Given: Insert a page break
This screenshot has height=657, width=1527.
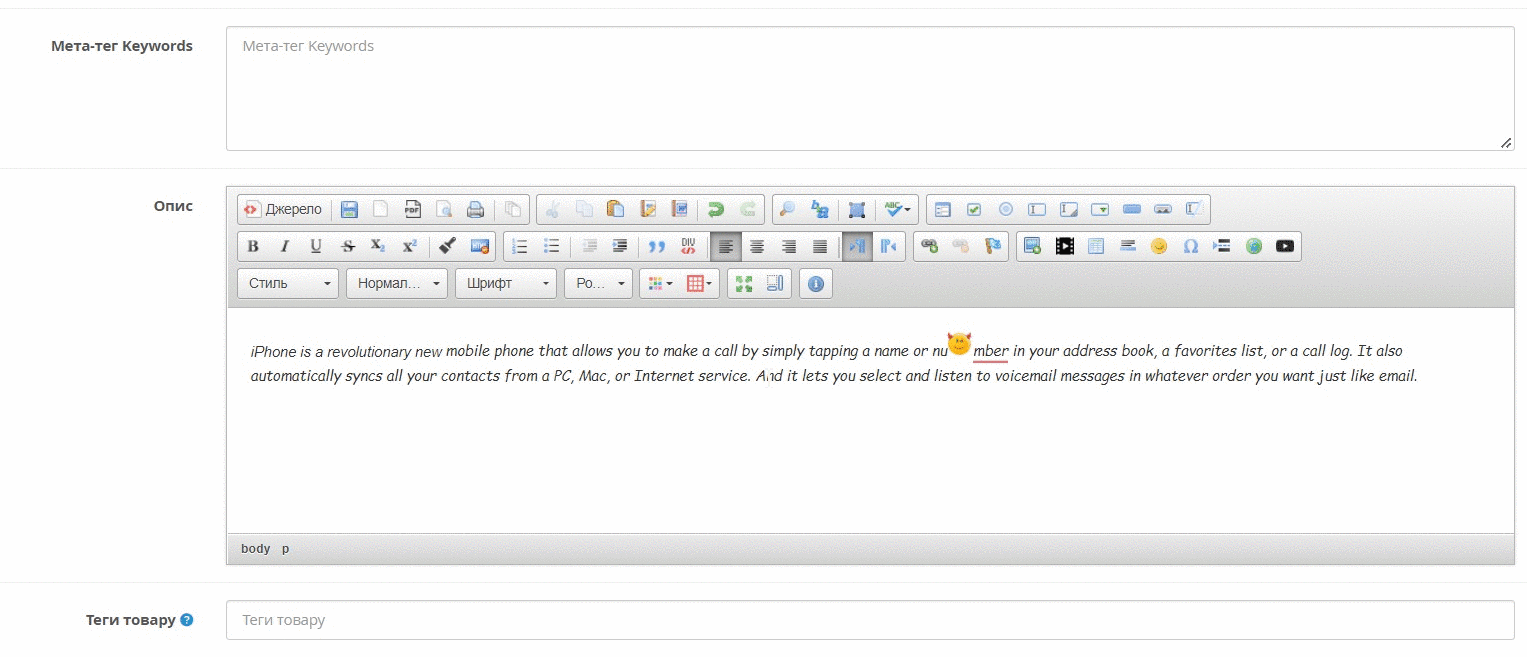Looking at the screenshot, I should pyautogui.click(x=1222, y=246).
